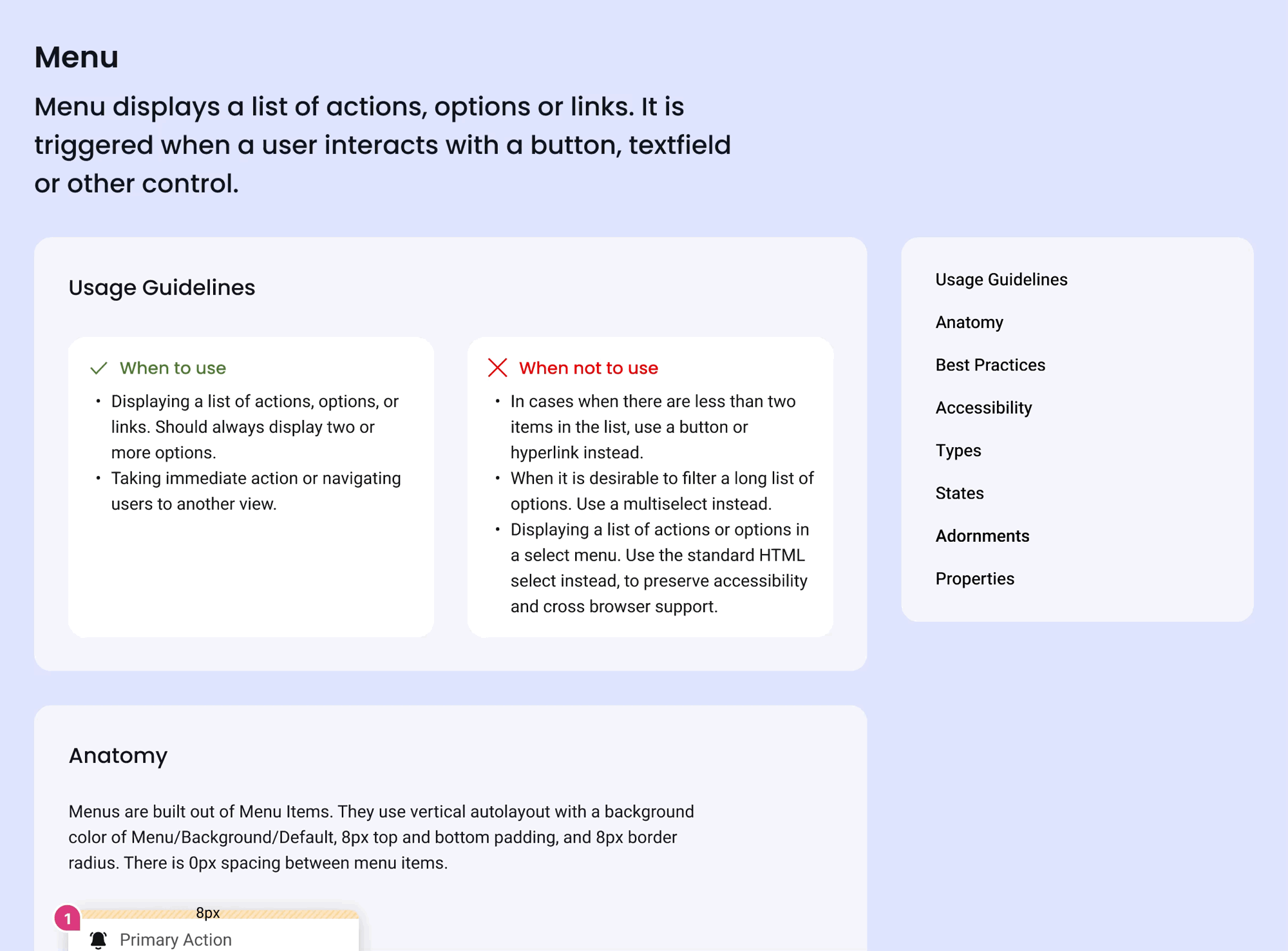Navigate to Best Practices via sidebar
1288x951 pixels.
click(990, 365)
